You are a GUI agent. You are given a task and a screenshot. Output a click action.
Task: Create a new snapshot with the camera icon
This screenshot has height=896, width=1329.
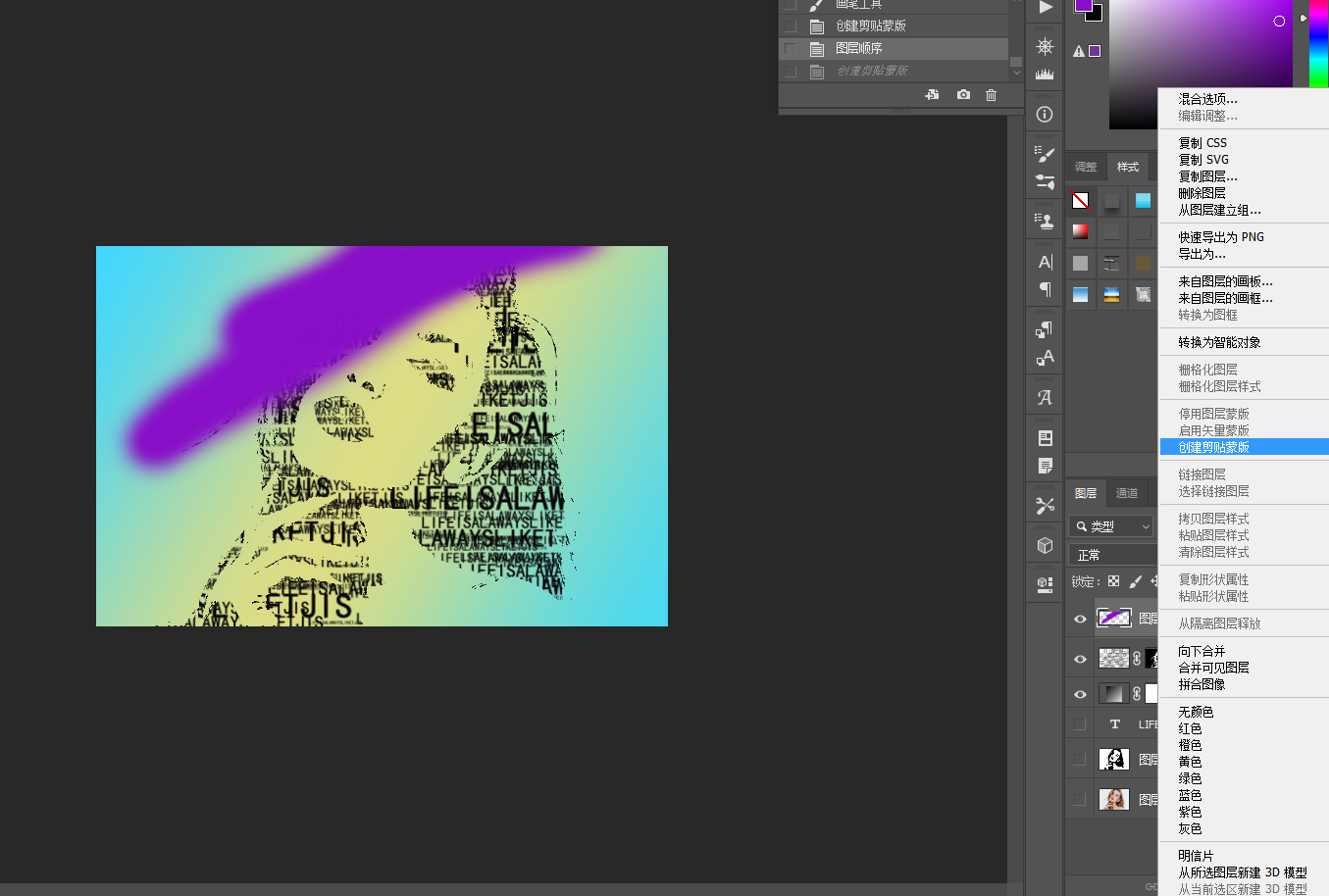click(962, 94)
